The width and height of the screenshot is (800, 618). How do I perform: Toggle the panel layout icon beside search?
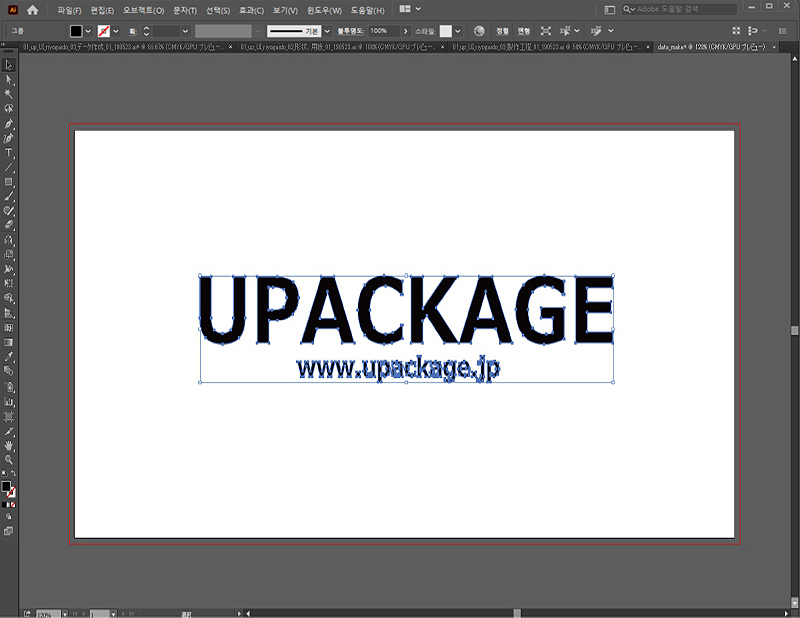point(609,9)
